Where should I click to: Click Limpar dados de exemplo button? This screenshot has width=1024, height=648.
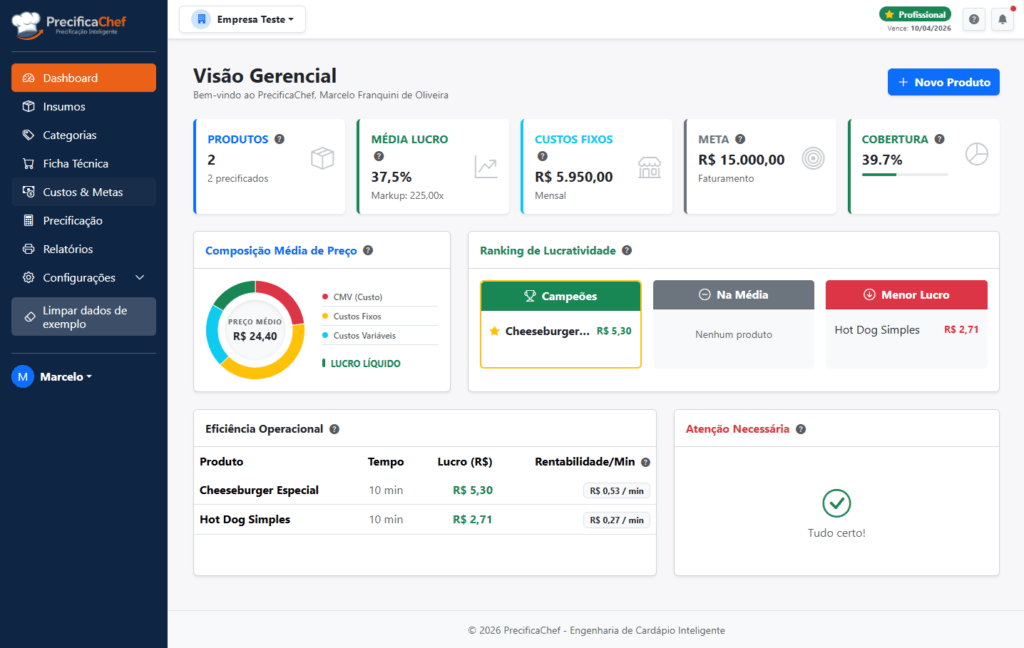pyautogui.click(x=84, y=317)
